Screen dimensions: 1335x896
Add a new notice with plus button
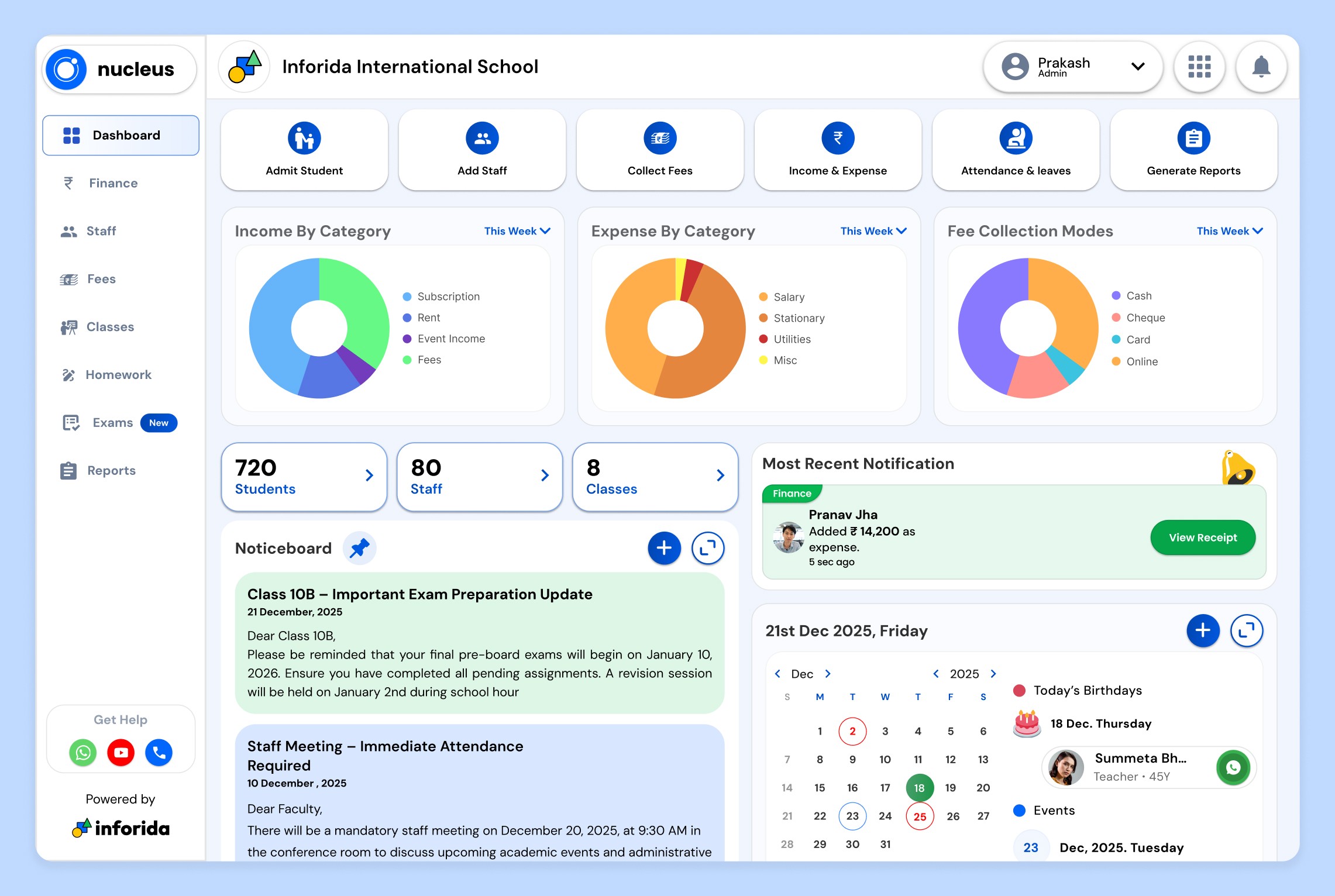tap(663, 548)
